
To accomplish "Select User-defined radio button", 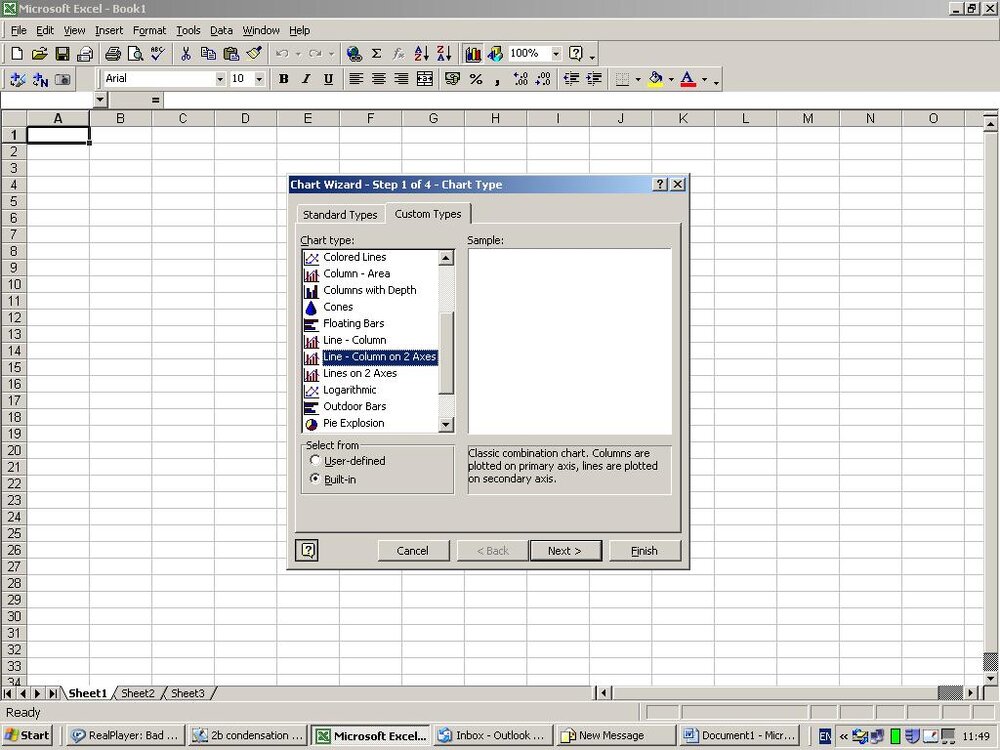I will coord(314,460).
